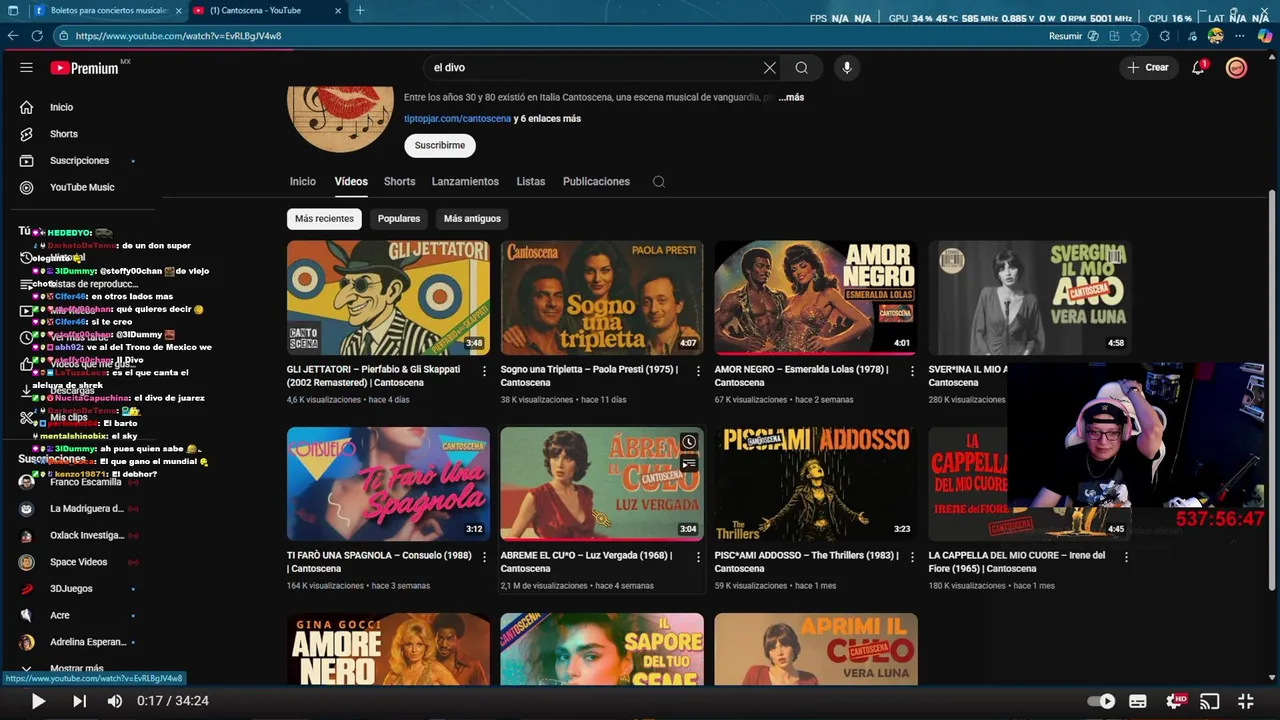Viewport: 1280px width, 720px height.
Task: Open options for TI FARÒ UNA SPAGNOLA video
Action: coord(485,557)
